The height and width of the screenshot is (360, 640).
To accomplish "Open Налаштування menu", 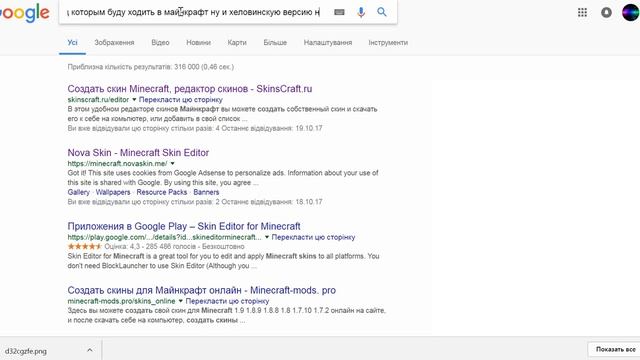I will [x=328, y=42].
